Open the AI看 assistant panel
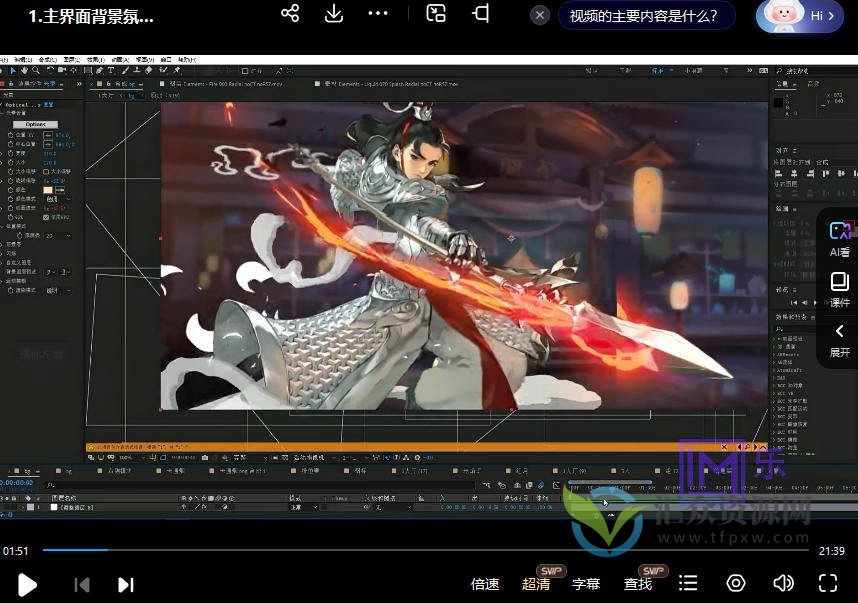 (839, 238)
